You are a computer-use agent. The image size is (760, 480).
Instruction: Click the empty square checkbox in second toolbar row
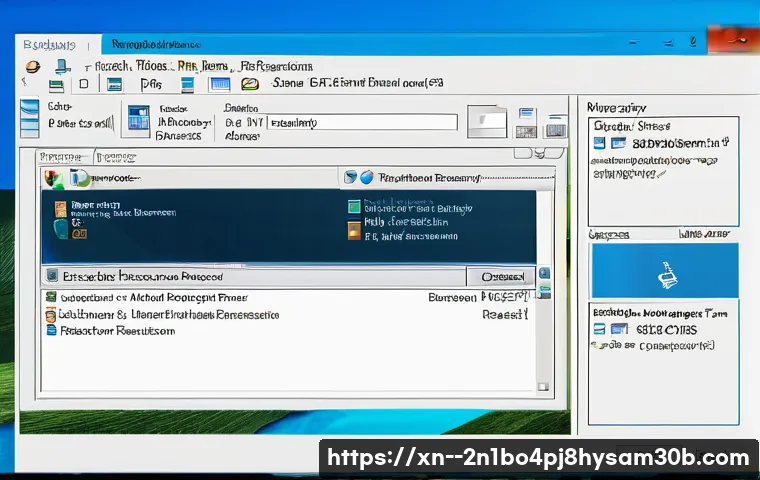coord(84,86)
